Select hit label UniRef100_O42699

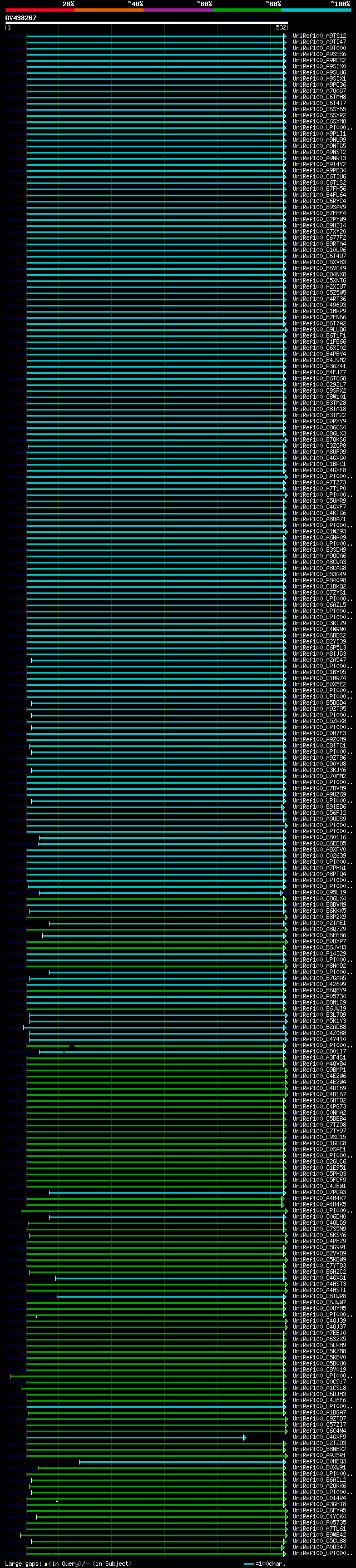pos(319,983)
